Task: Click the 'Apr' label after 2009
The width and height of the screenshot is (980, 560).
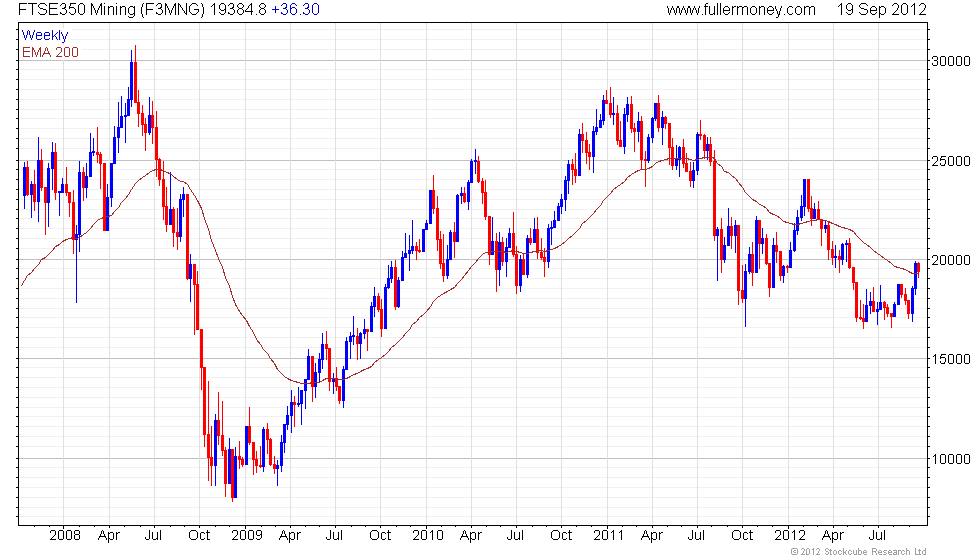Action: [290, 536]
